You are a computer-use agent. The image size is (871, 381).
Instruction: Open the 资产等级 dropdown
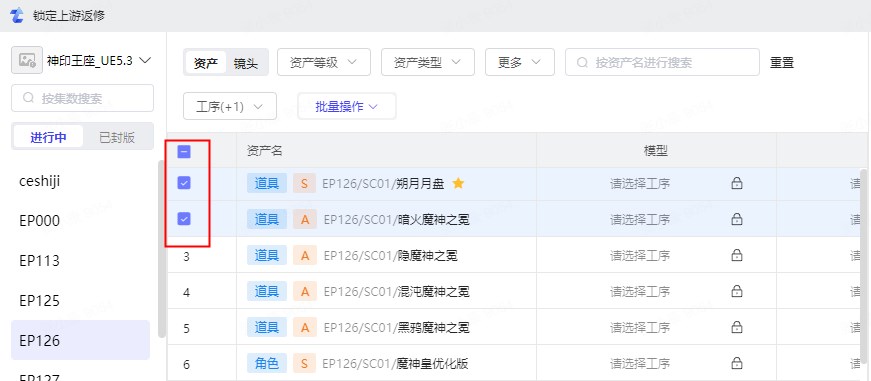[323, 62]
